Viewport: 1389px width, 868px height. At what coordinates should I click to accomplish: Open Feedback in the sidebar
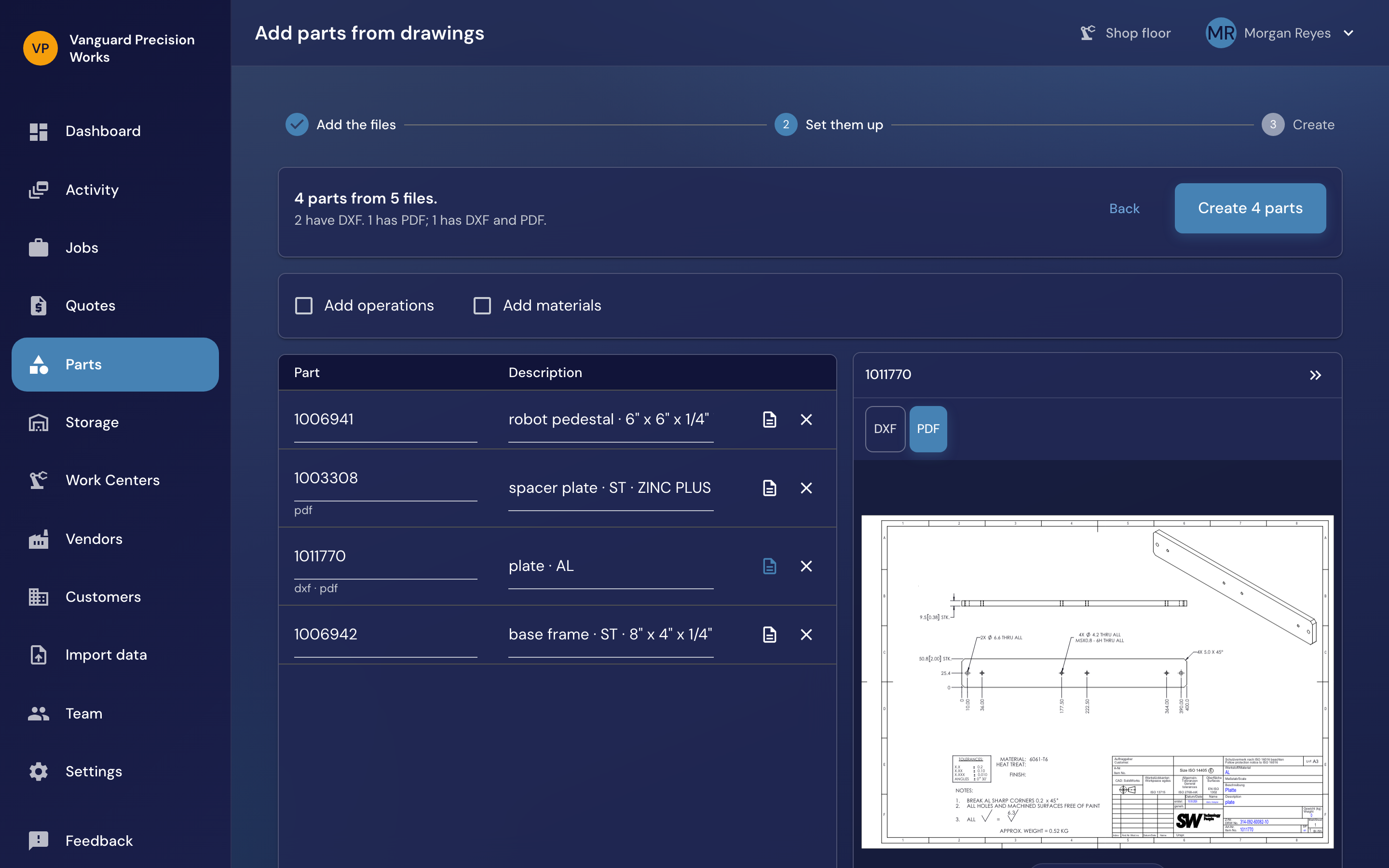point(115,841)
